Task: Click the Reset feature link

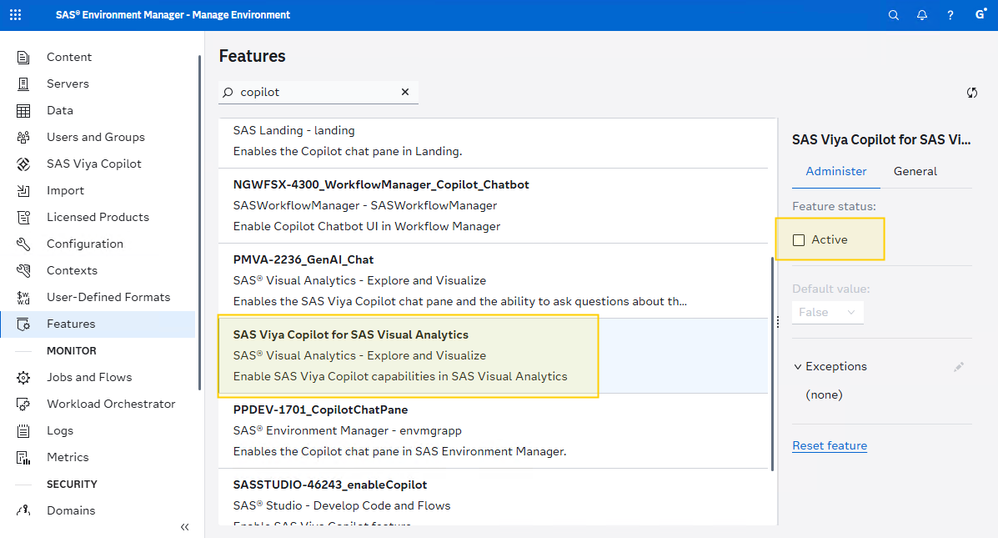Action: tap(829, 446)
